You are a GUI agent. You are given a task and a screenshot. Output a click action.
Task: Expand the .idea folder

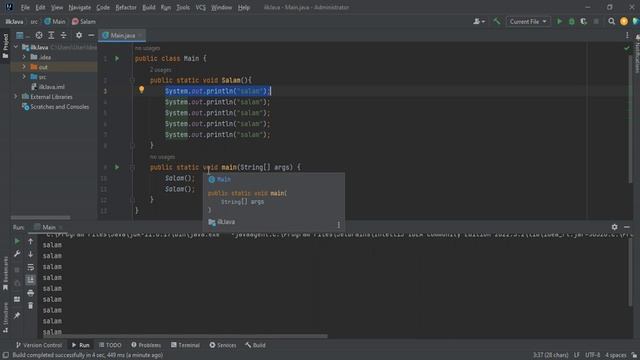[24, 57]
